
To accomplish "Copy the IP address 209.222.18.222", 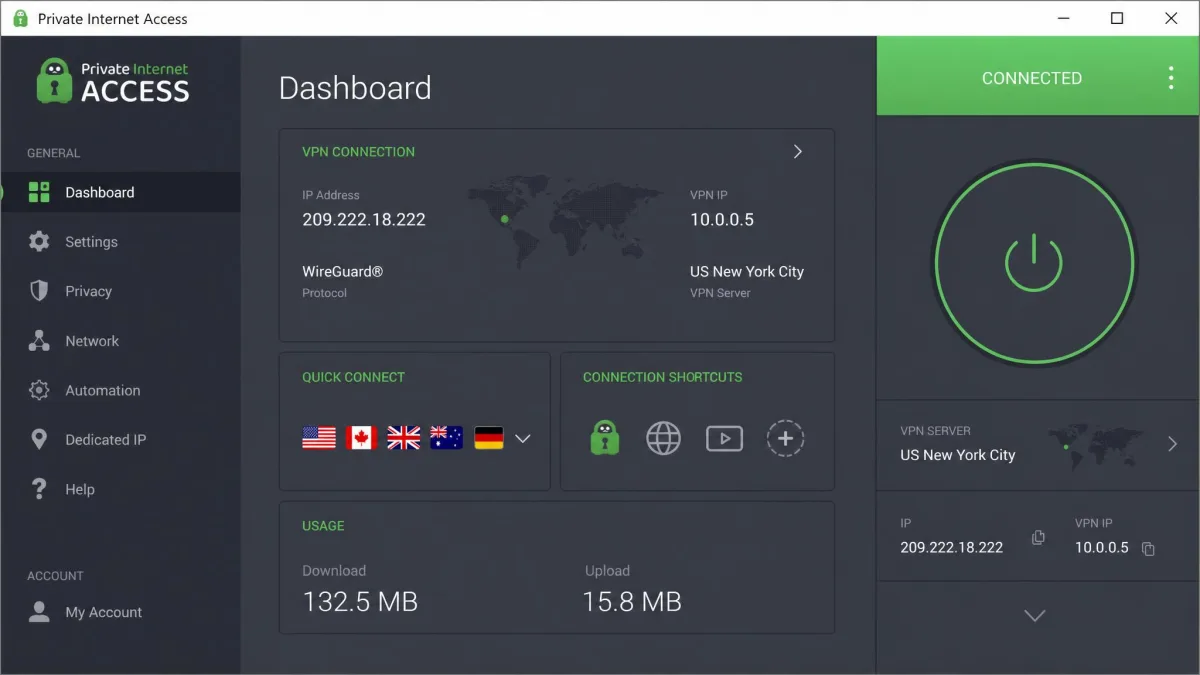I will point(1038,538).
